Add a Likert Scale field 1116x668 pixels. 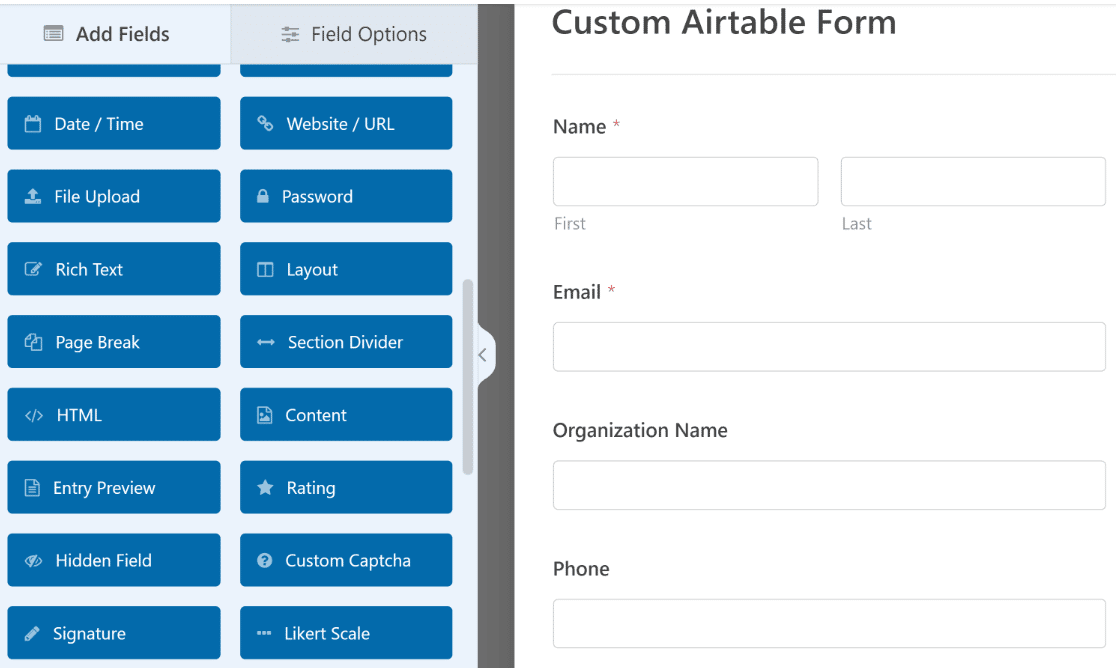click(346, 633)
